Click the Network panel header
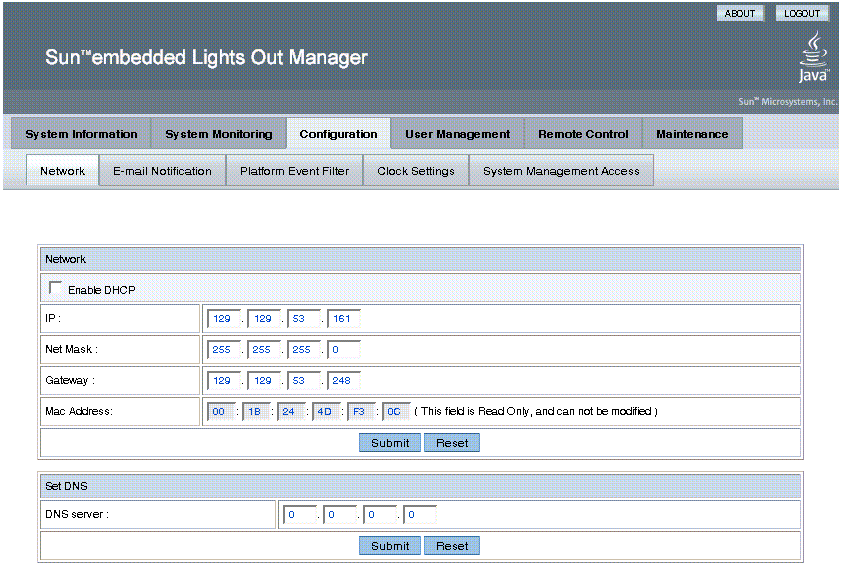Screen dimensions: 841x566 [420, 259]
